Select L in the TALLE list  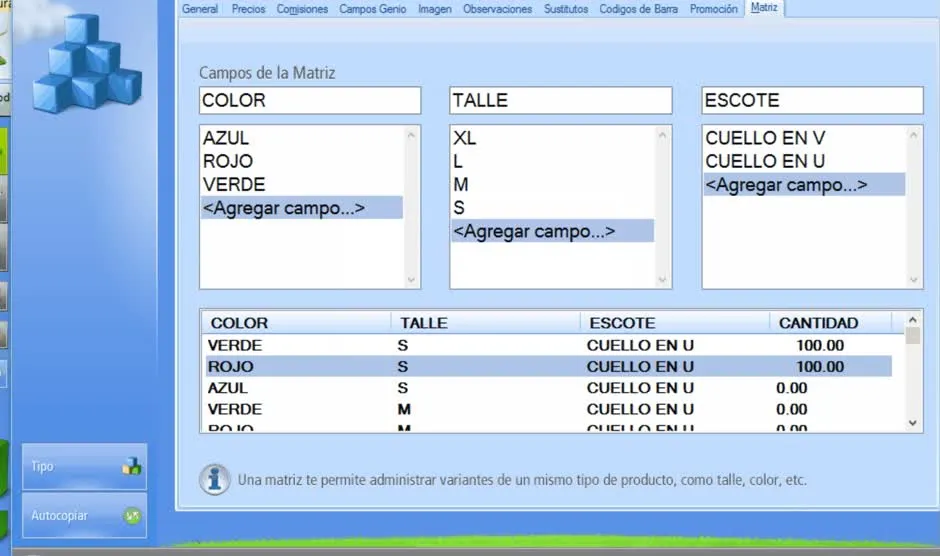(553, 161)
